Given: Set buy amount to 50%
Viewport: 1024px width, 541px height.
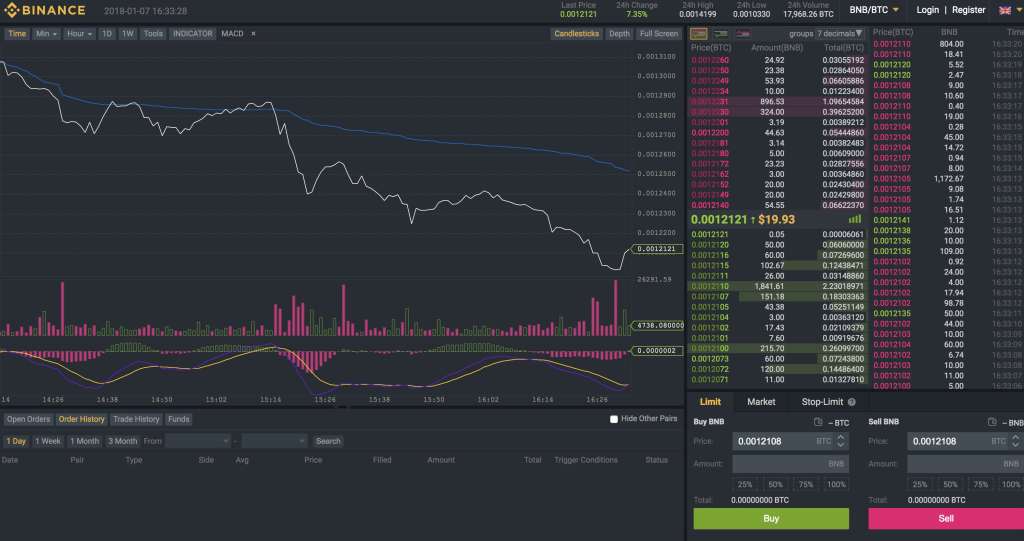Looking at the screenshot, I should 775,484.
